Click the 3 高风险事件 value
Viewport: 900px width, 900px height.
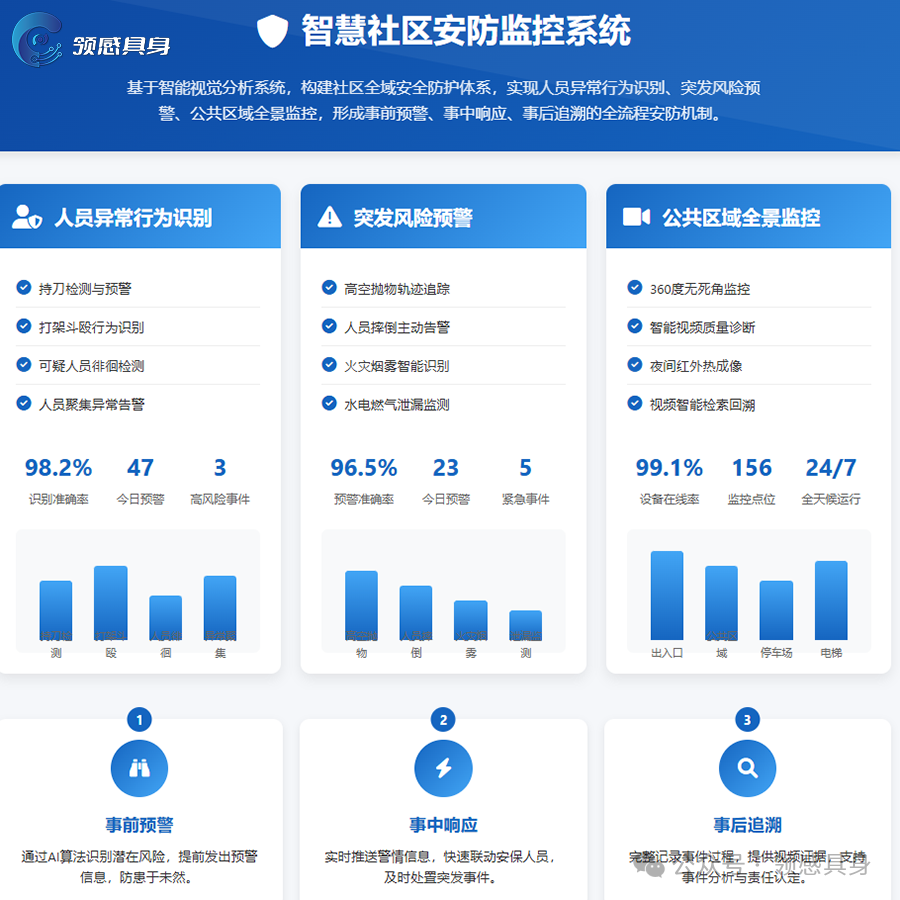click(220, 468)
